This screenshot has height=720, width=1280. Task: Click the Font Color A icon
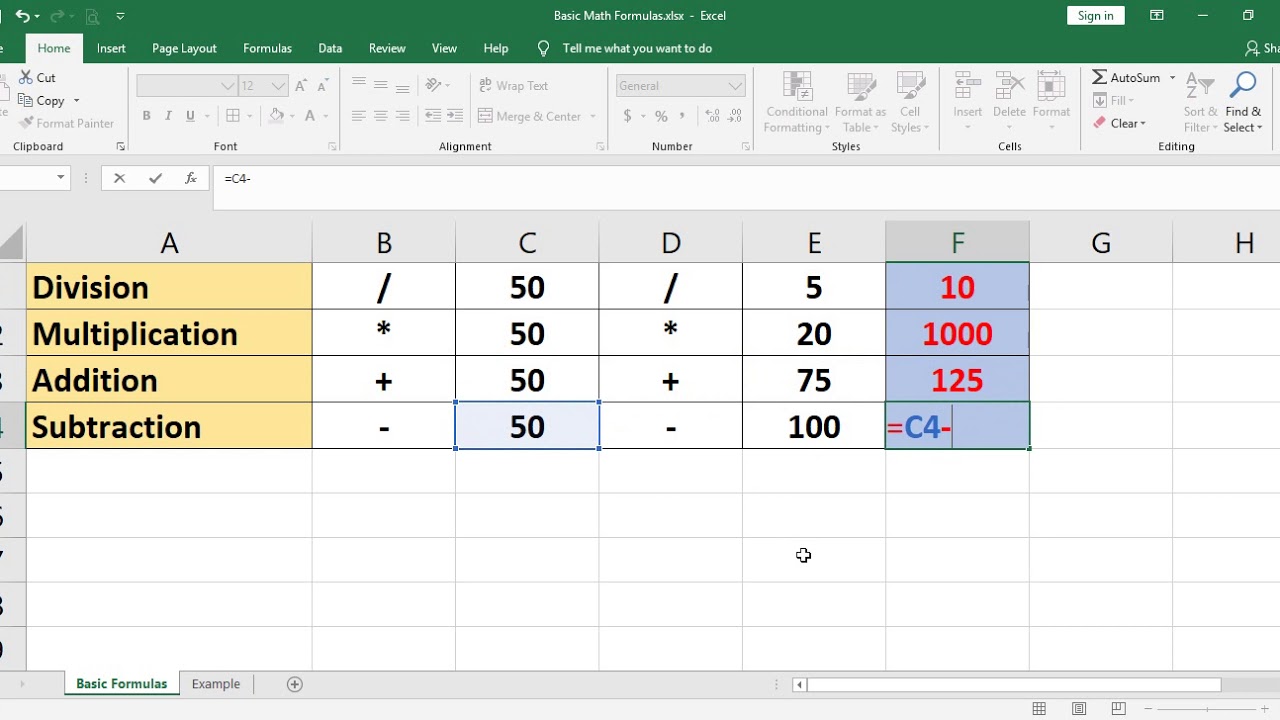tap(310, 116)
